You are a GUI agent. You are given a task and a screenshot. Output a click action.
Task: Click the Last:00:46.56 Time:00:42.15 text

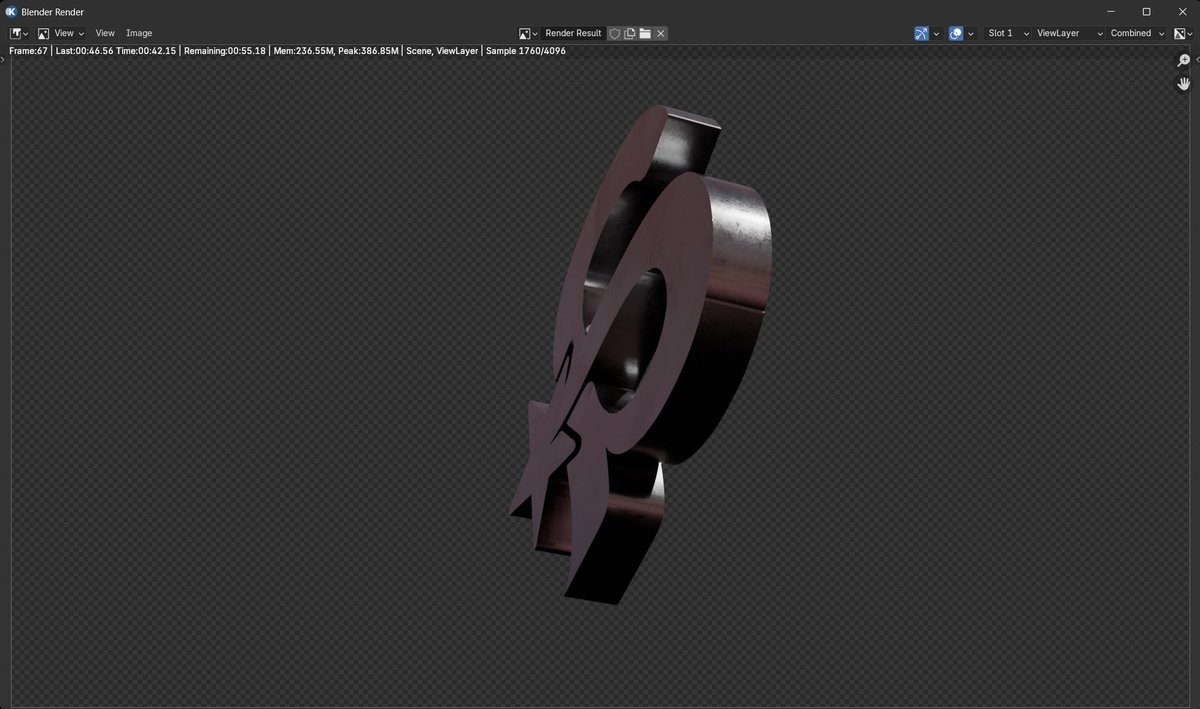(x=116, y=50)
